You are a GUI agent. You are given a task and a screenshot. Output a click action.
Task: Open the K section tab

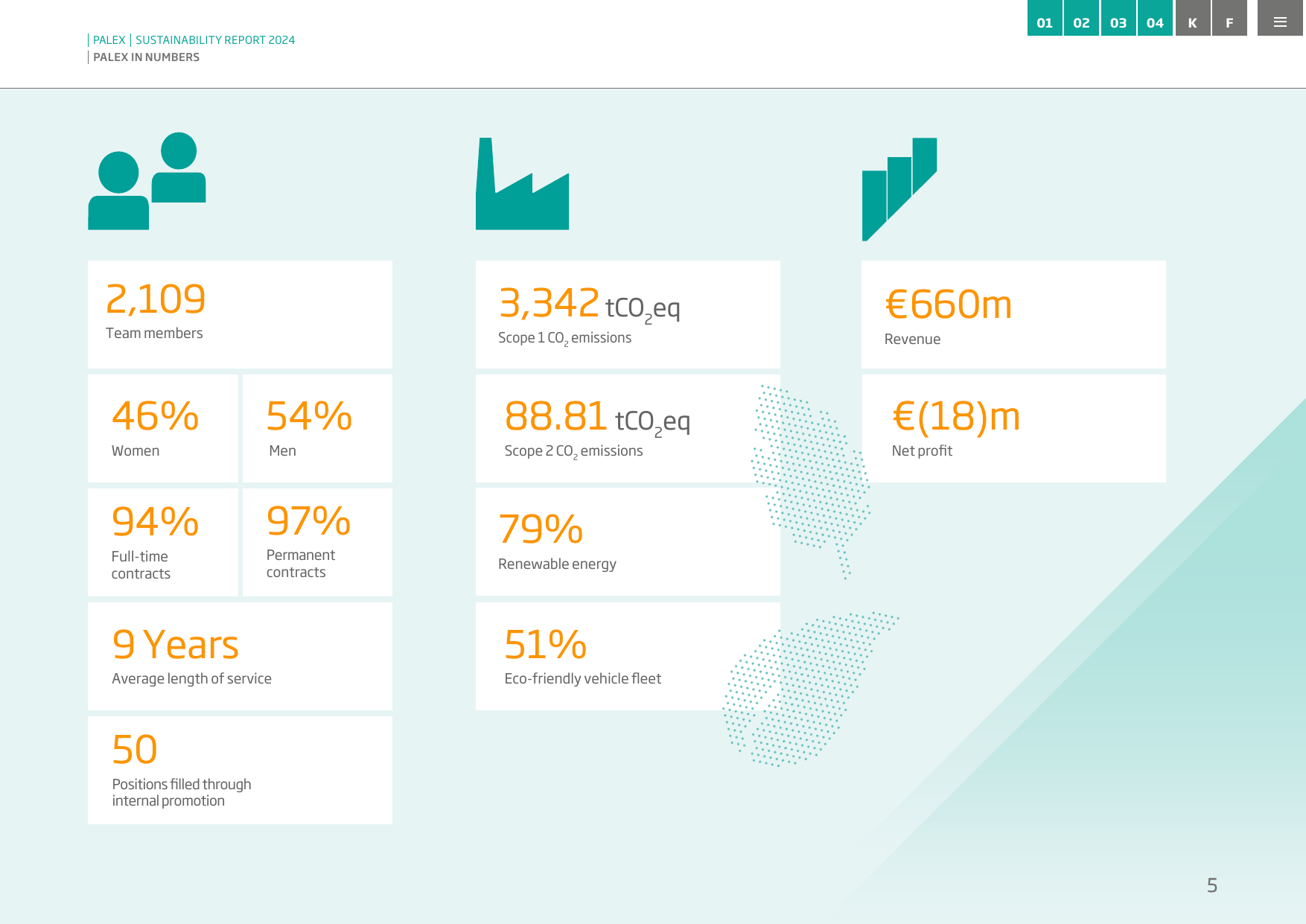pyautogui.click(x=1193, y=18)
